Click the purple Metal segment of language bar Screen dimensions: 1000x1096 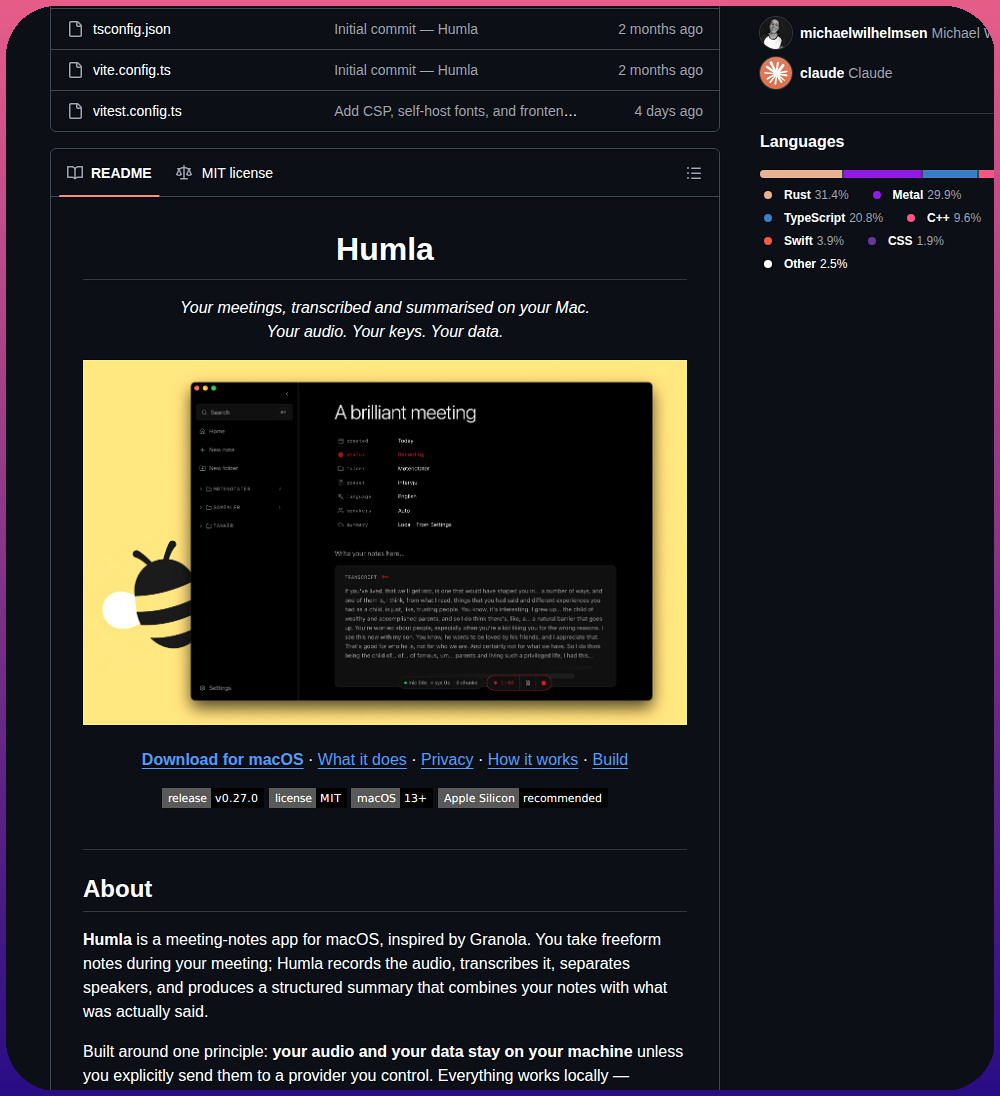882,174
